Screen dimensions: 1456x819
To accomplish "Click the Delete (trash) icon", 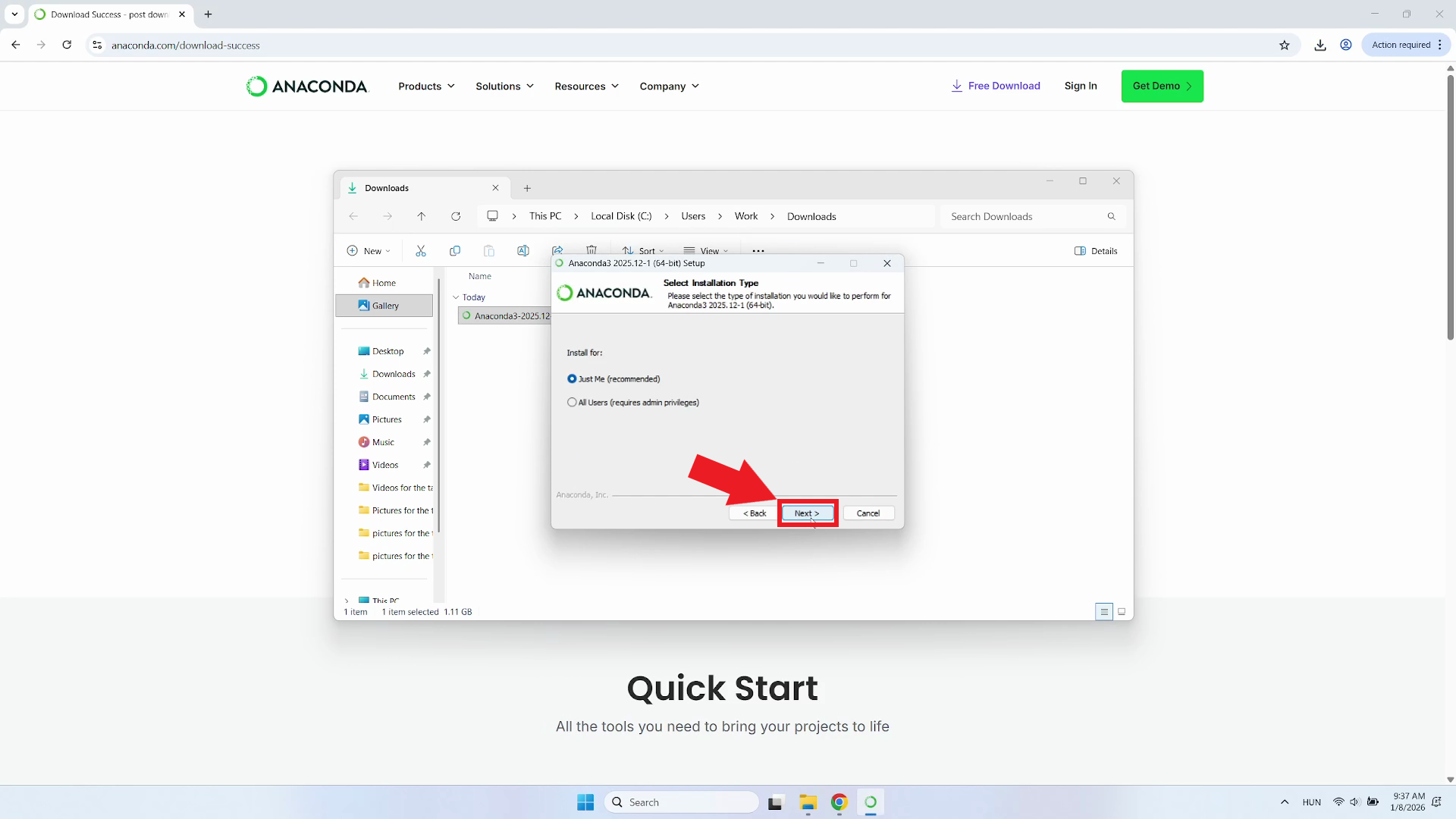I will pos(592,249).
